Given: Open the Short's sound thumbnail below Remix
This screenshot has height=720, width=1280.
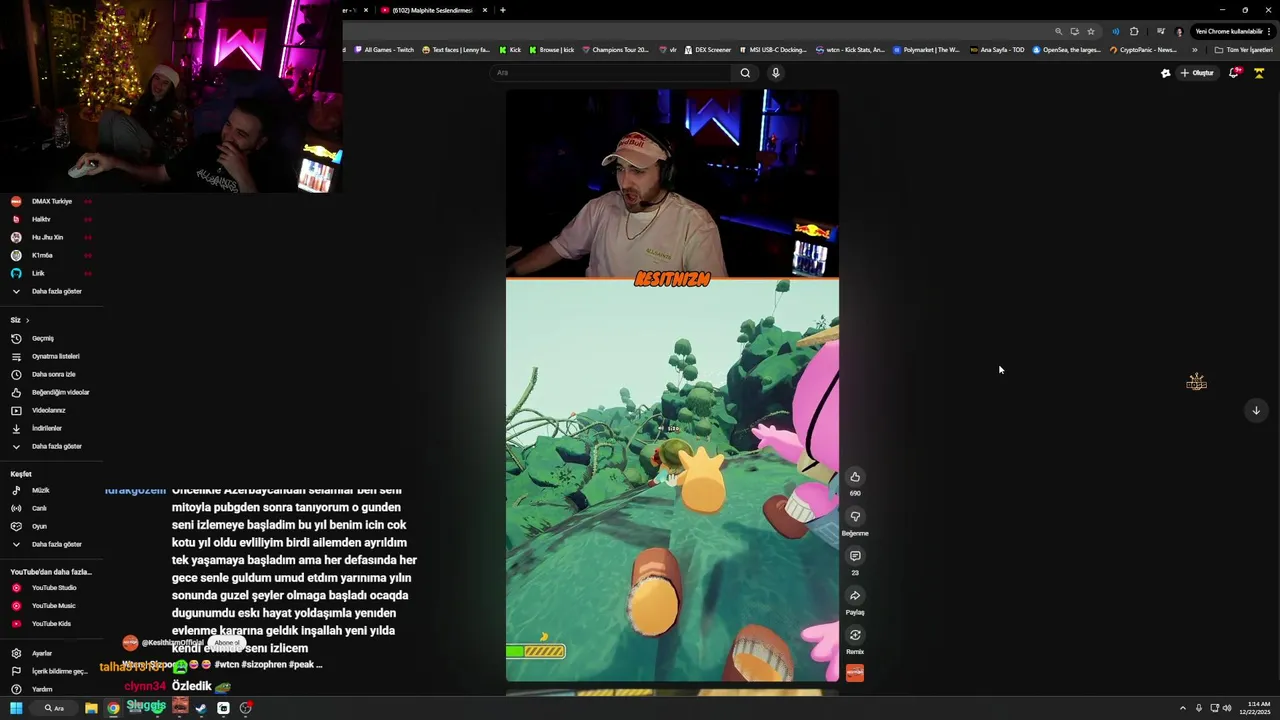Looking at the screenshot, I should pyautogui.click(x=855, y=673).
